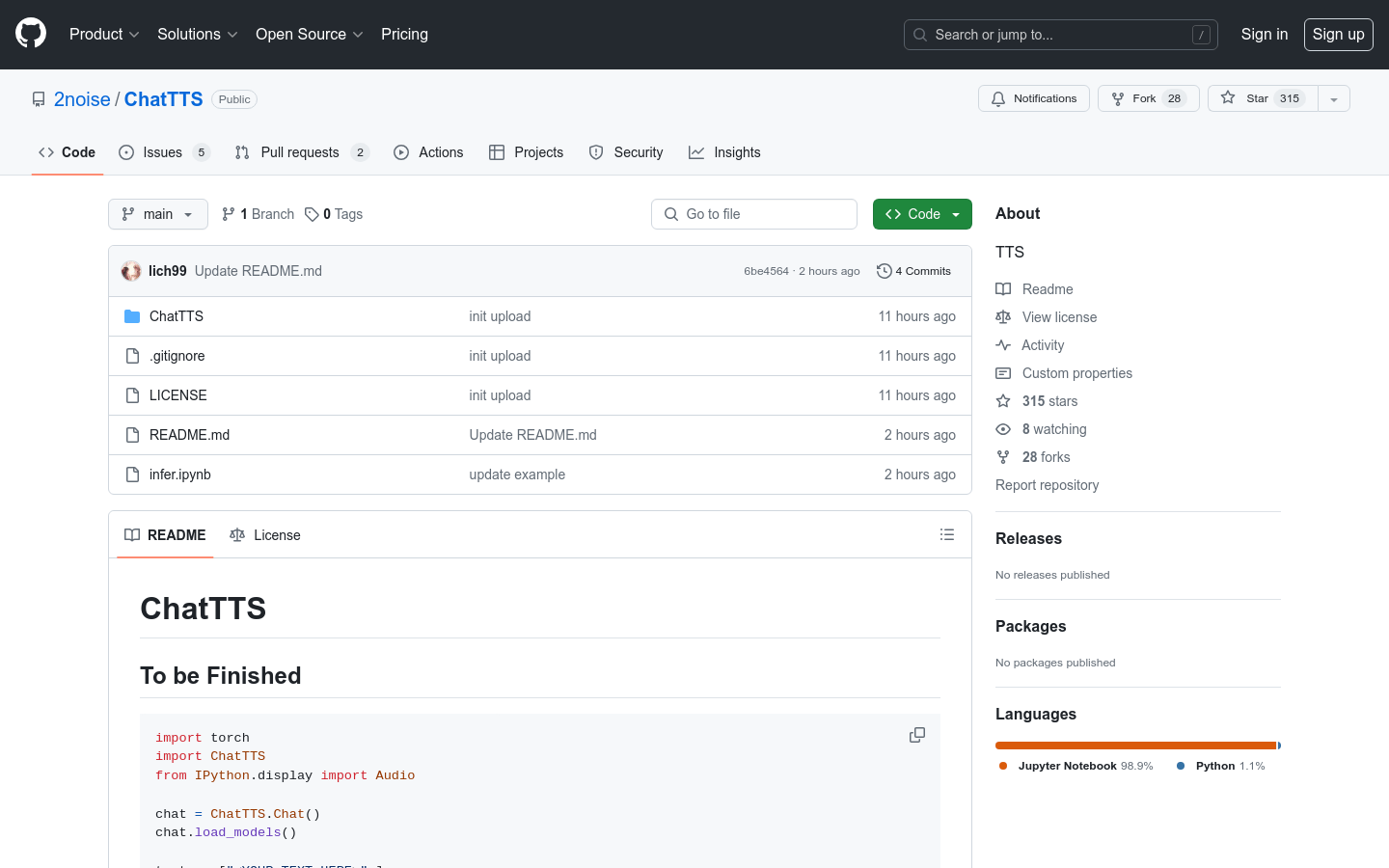Open the ChatTTS folder
The image size is (1389, 868).
176,316
